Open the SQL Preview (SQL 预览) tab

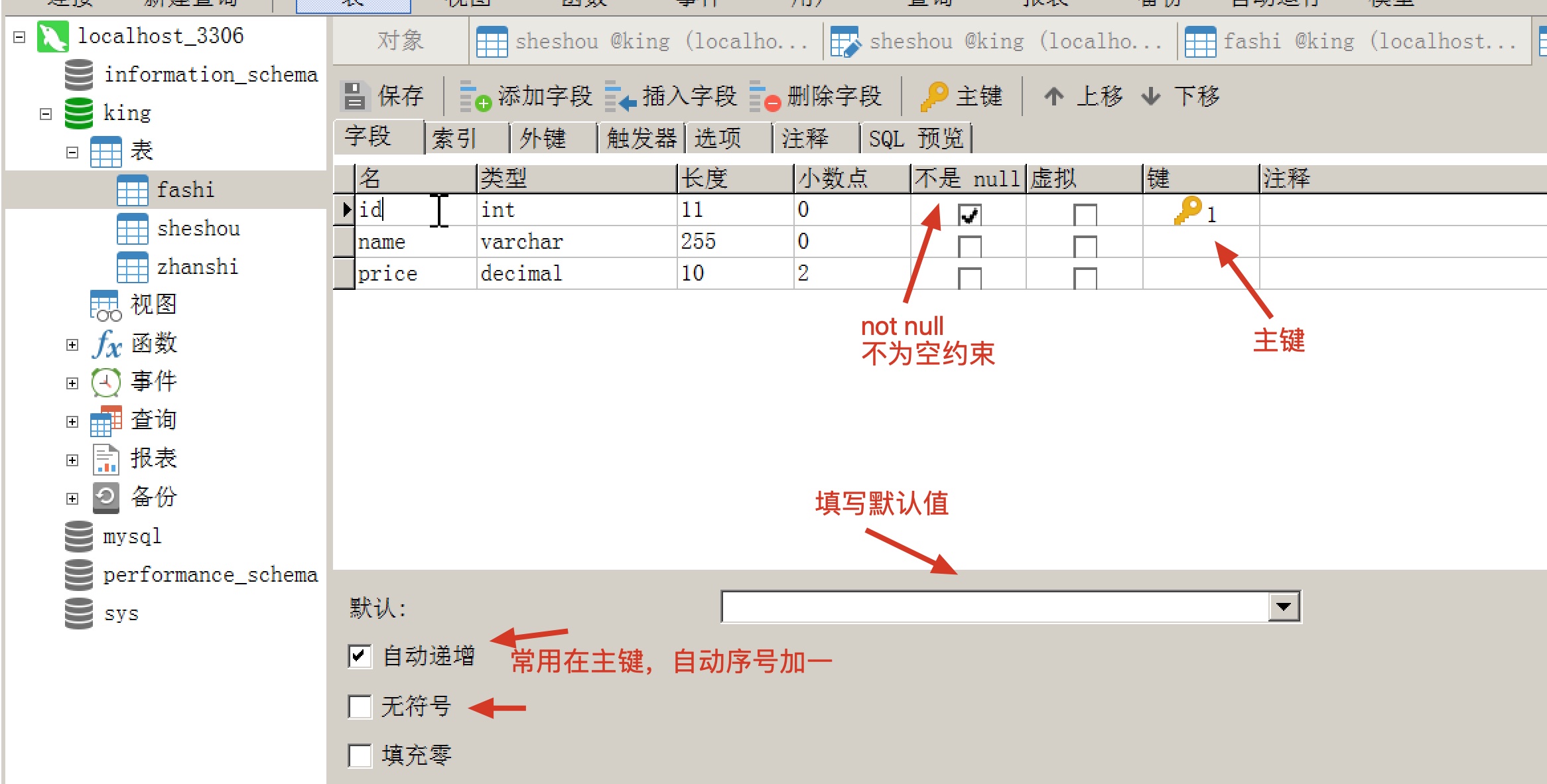coord(915,139)
